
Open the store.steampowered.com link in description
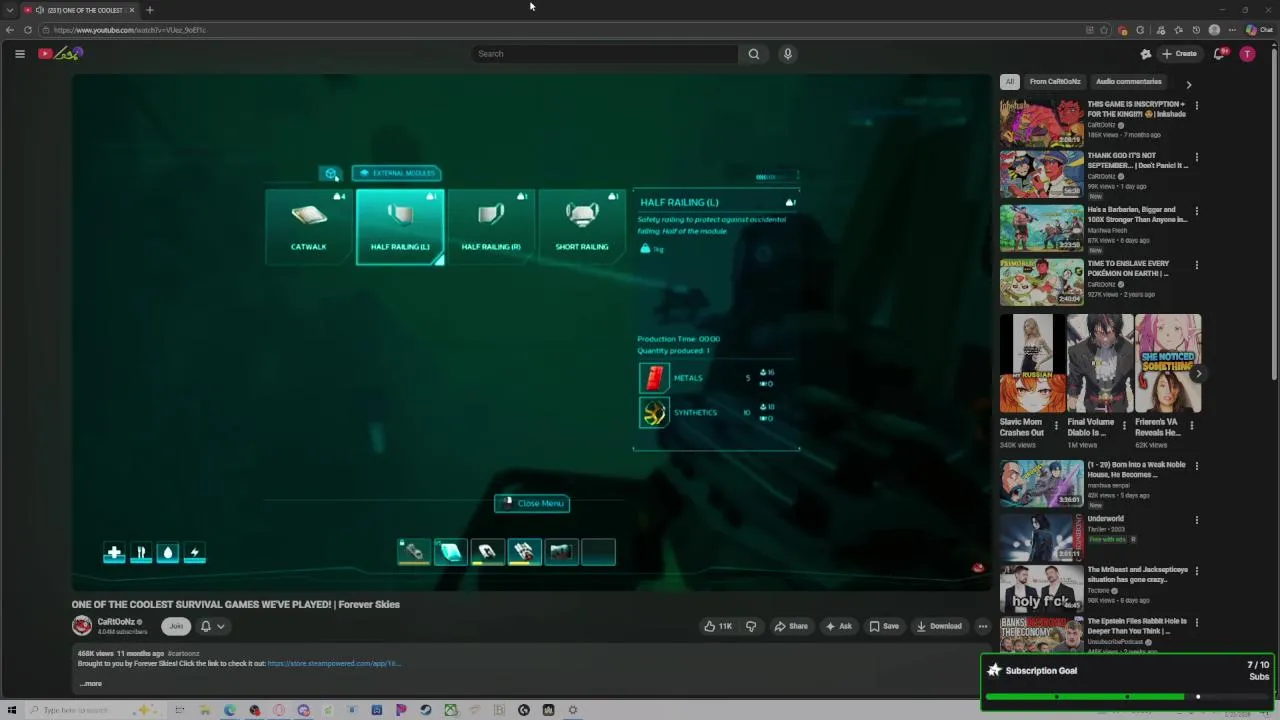point(334,663)
